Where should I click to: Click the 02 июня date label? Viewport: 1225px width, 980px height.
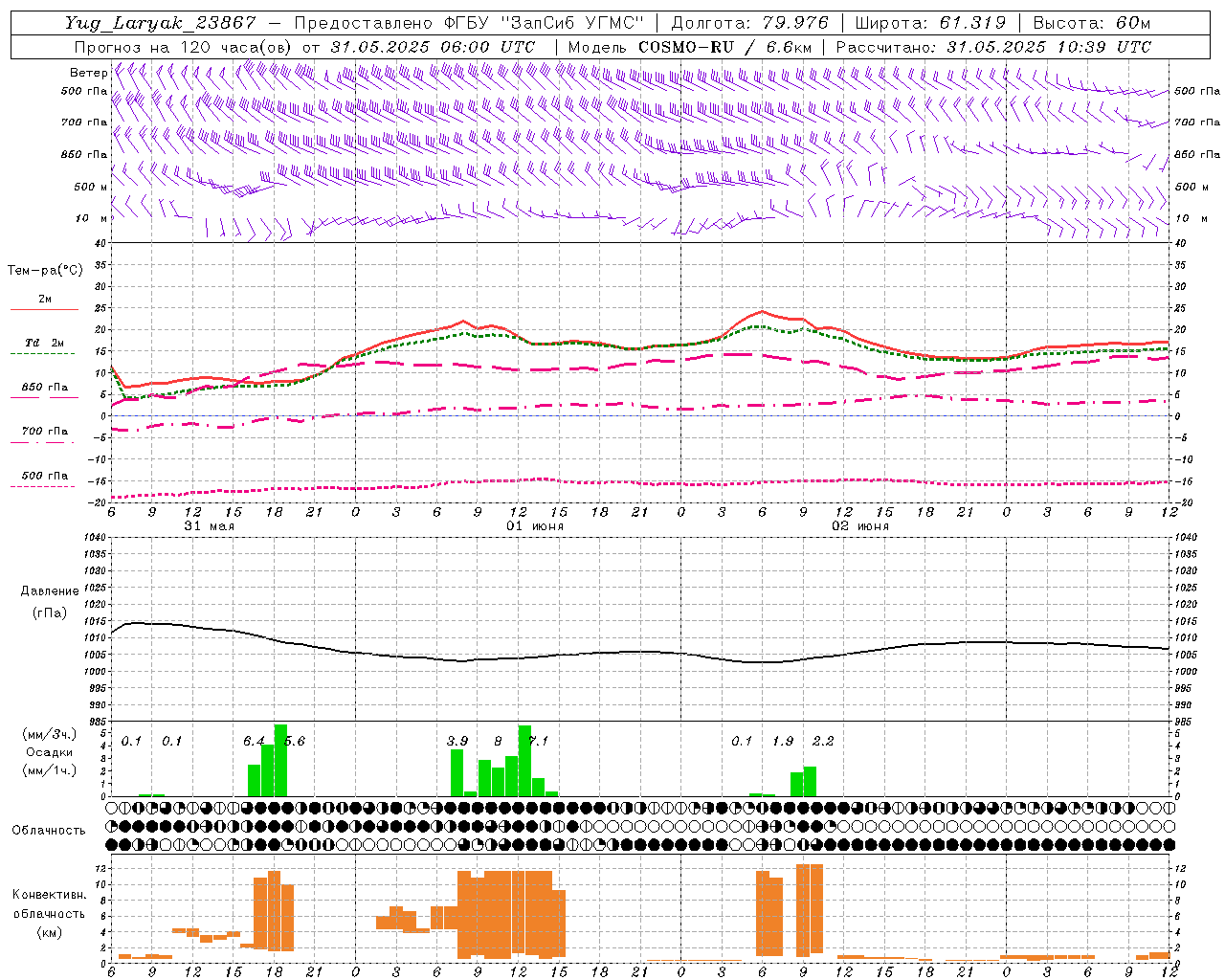(x=860, y=526)
